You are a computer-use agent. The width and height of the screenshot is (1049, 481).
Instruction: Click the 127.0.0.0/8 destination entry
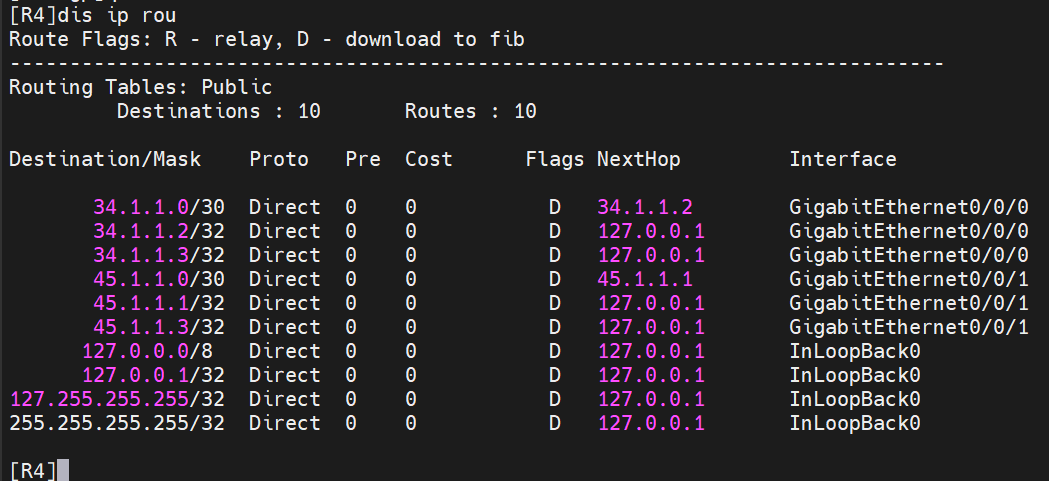152,351
